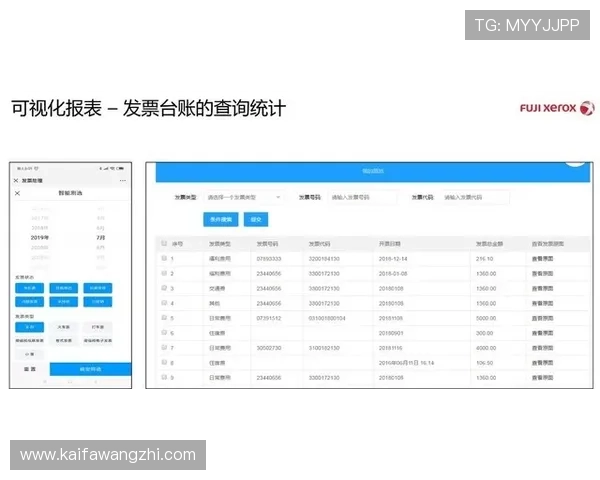The width and height of the screenshot is (600, 480).
Task: Select invoice code cell 031001800104
Action: 327,318
